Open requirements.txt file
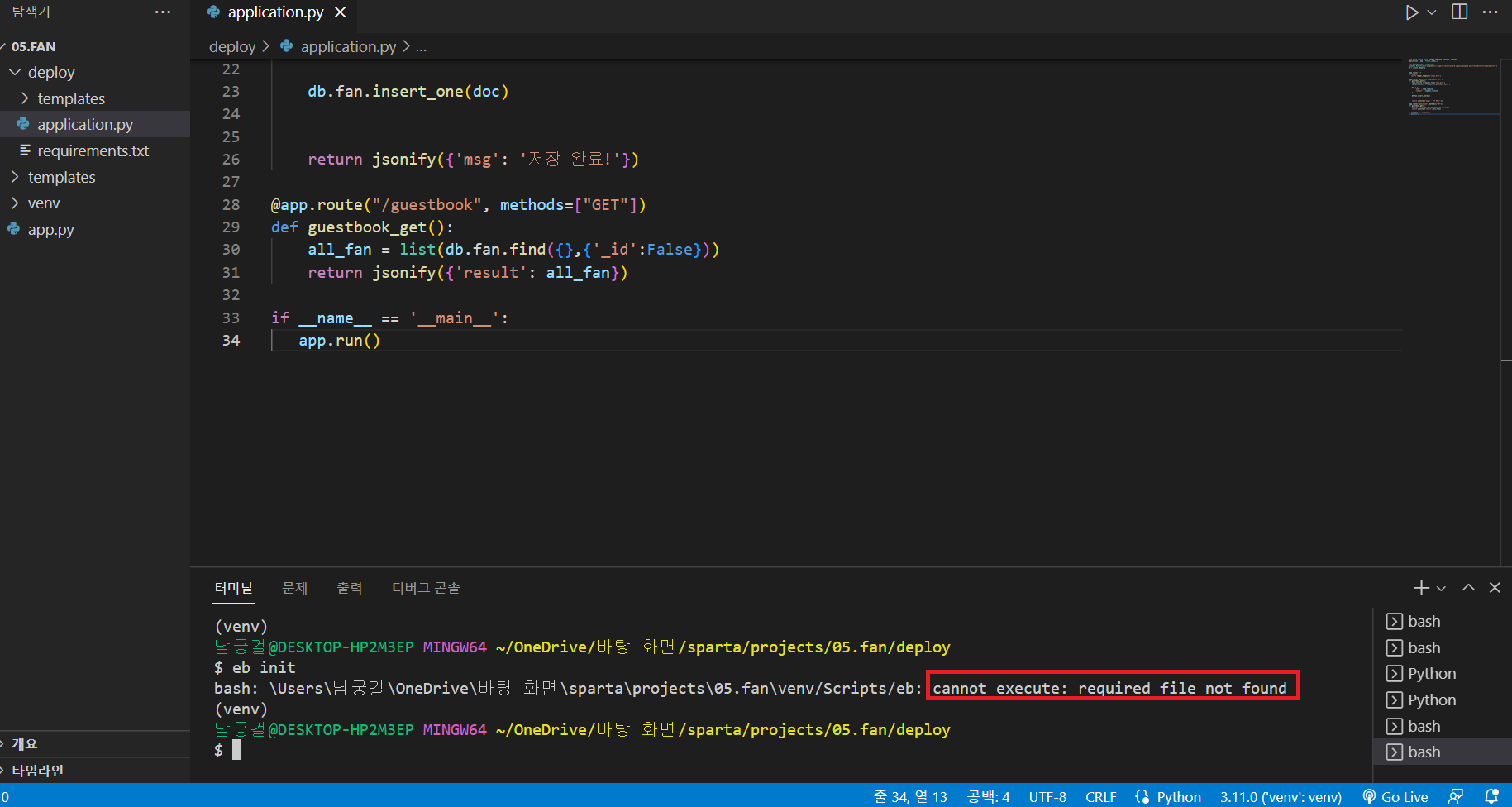 (93, 150)
